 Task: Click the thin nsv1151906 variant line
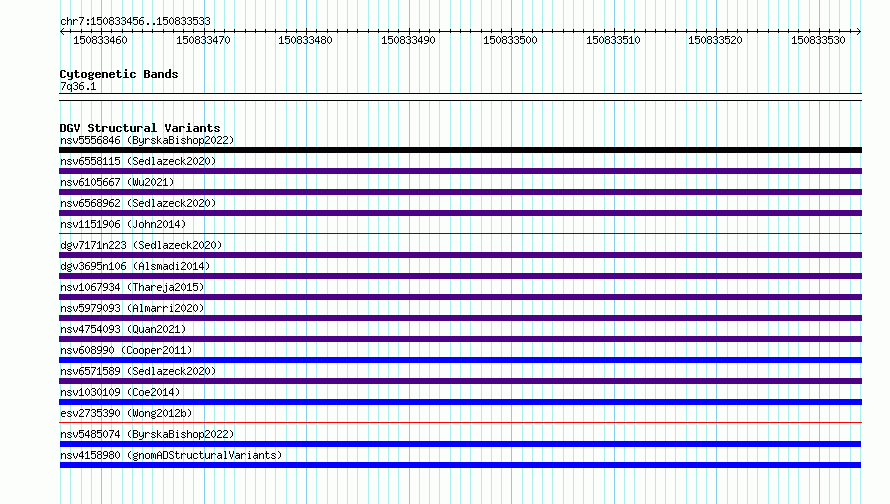pos(460,233)
